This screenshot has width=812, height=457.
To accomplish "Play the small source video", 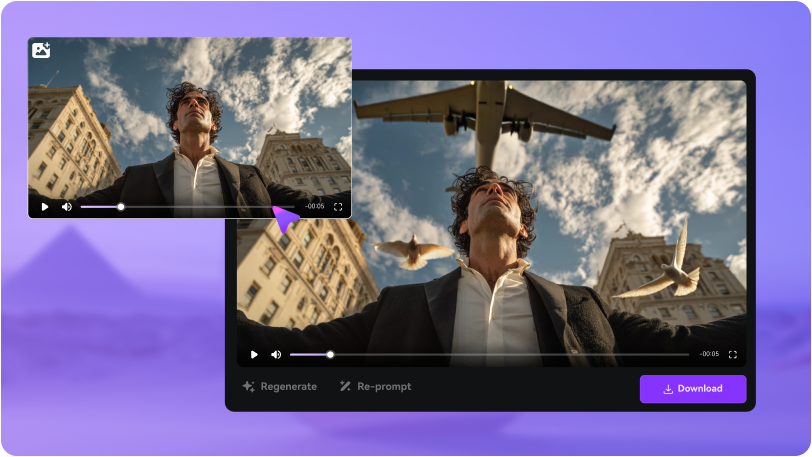I will [x=44, y=207].
